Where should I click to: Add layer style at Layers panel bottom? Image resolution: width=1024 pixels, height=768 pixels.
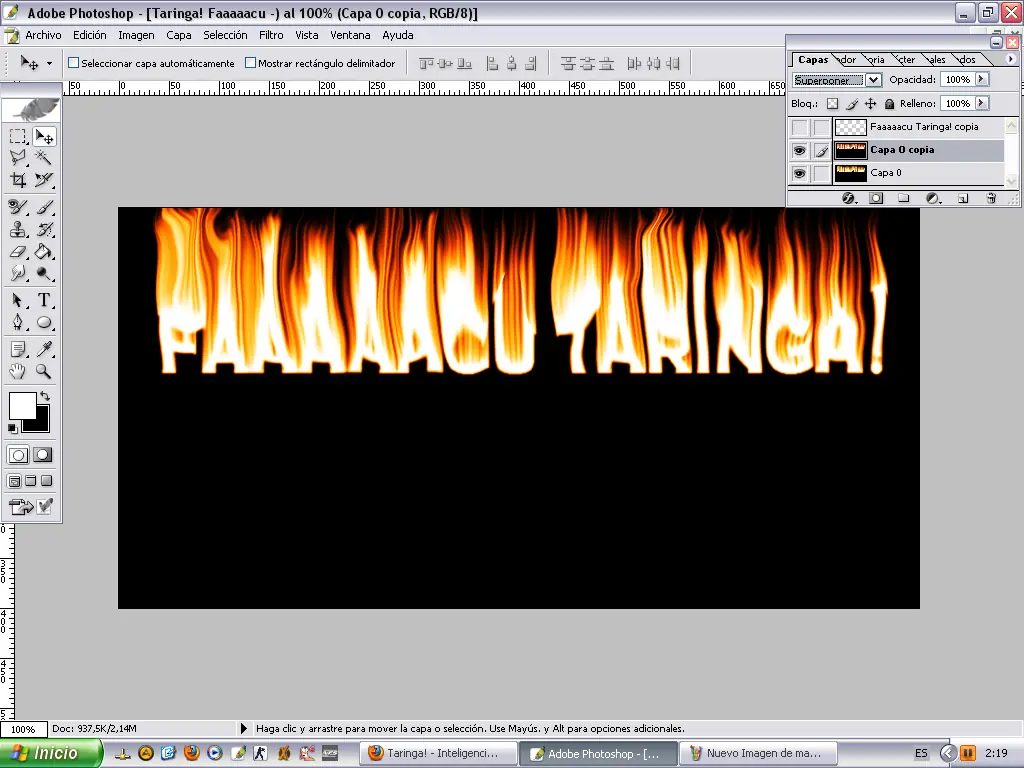coord(848,198)
